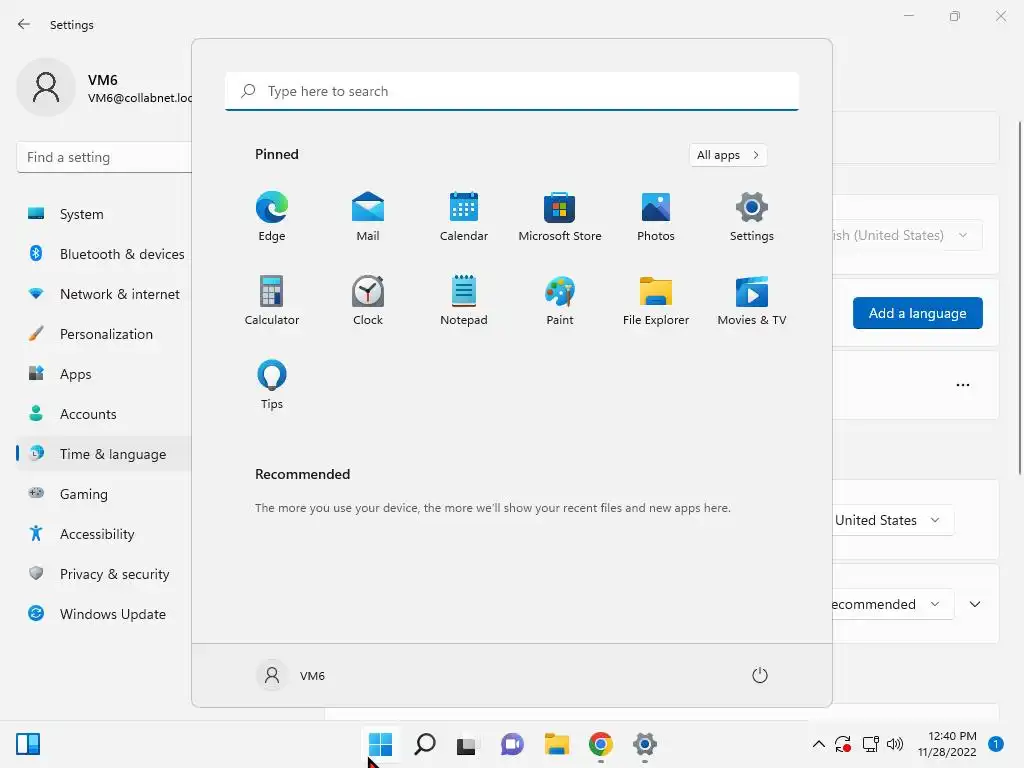1024x768 pixels.
Task: Open Task View on taskbar
Action: tap(466, 744)
